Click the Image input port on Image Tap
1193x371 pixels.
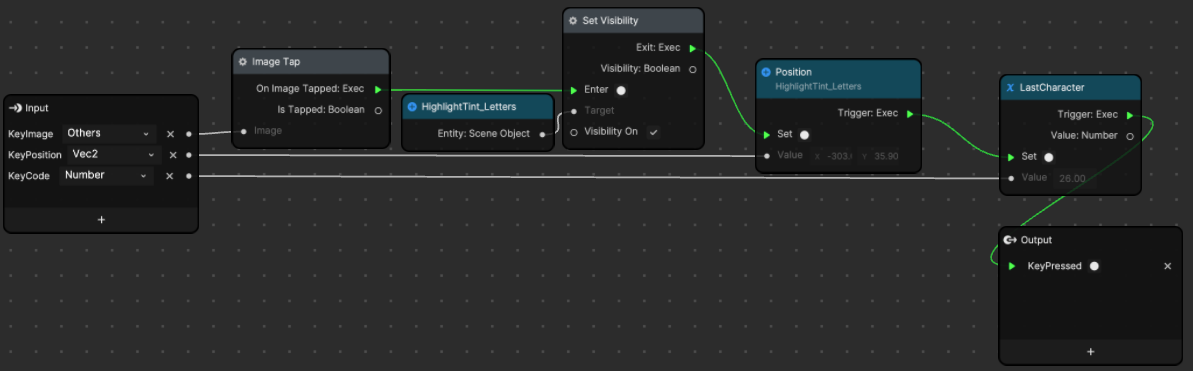click(x=243, y=131)
